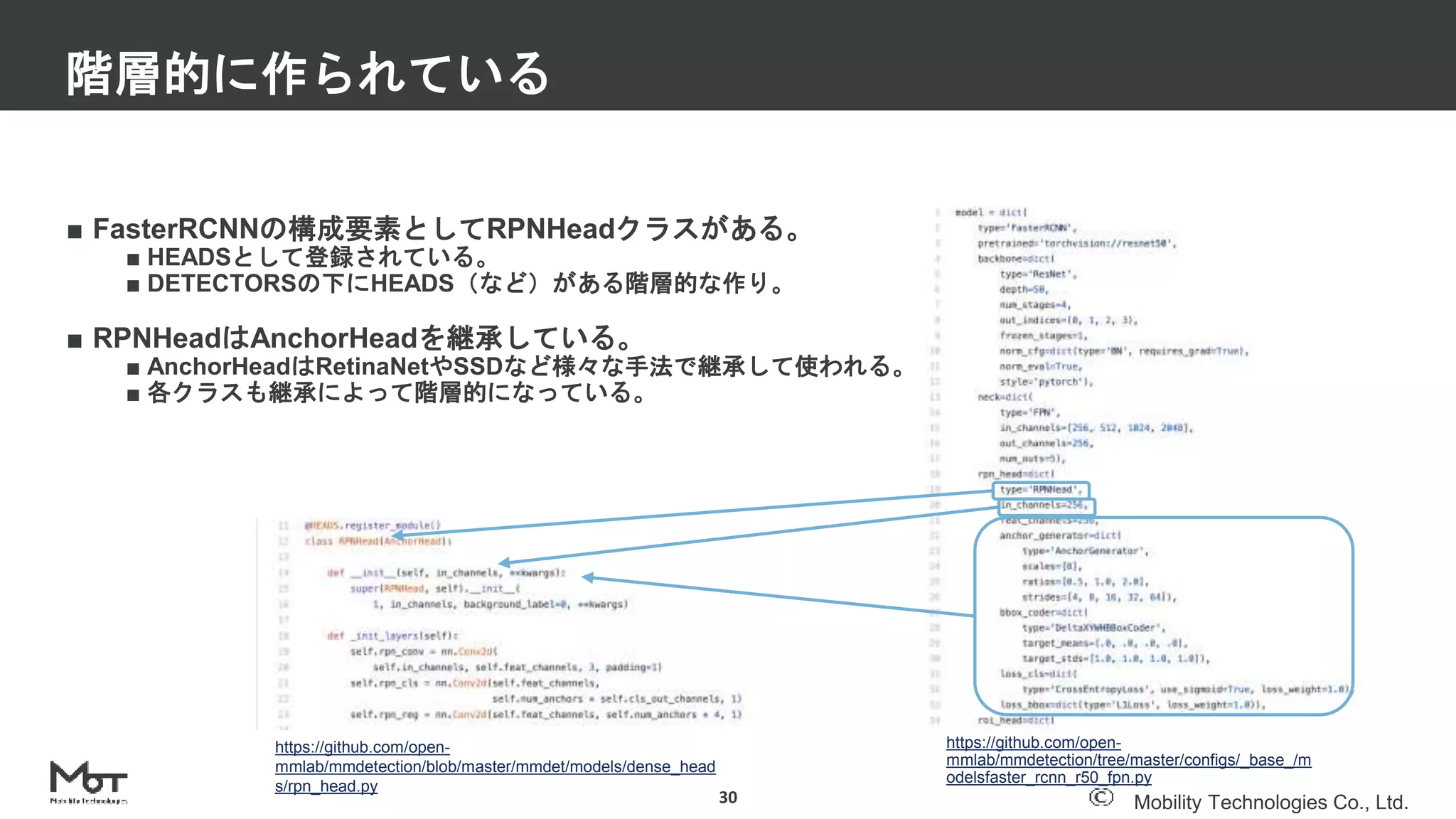1456x819 pixels.
Task: Click the type='ResNet' backbone line
Action: click(1039, 274)
